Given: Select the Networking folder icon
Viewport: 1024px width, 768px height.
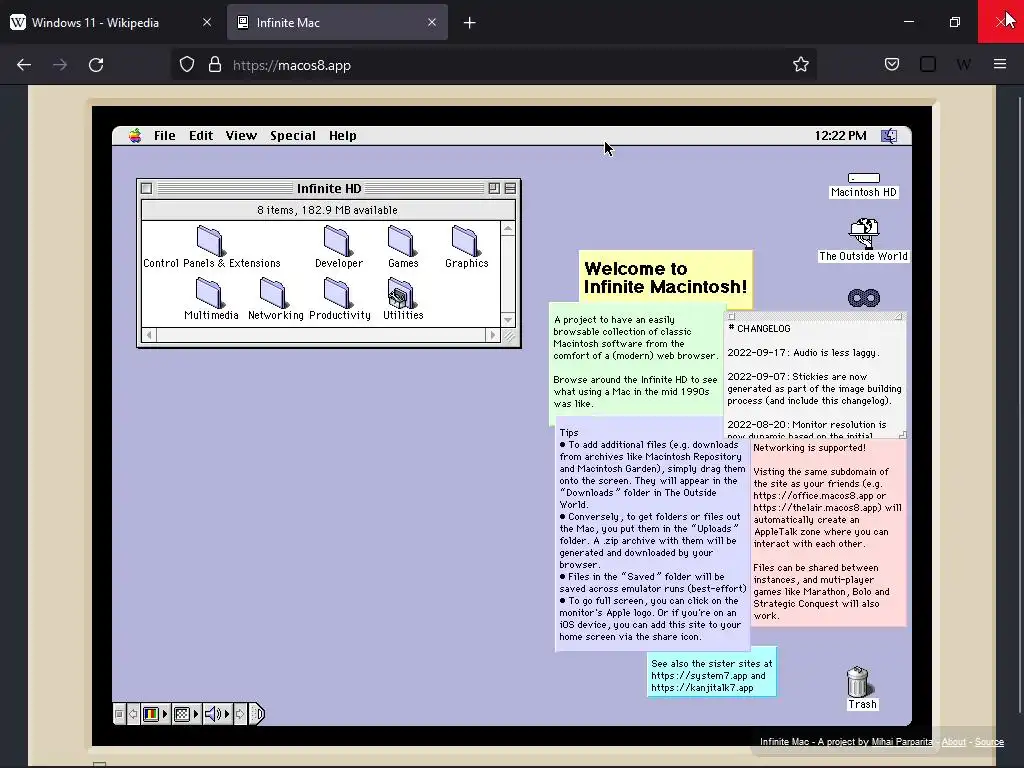Looking at the screenshot, I should click(273, 293).
